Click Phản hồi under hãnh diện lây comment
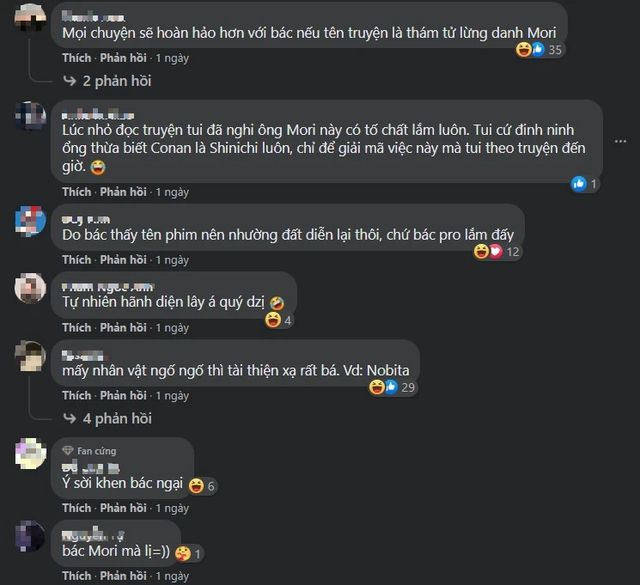This screenshot has height=585, width=640. 123,327
